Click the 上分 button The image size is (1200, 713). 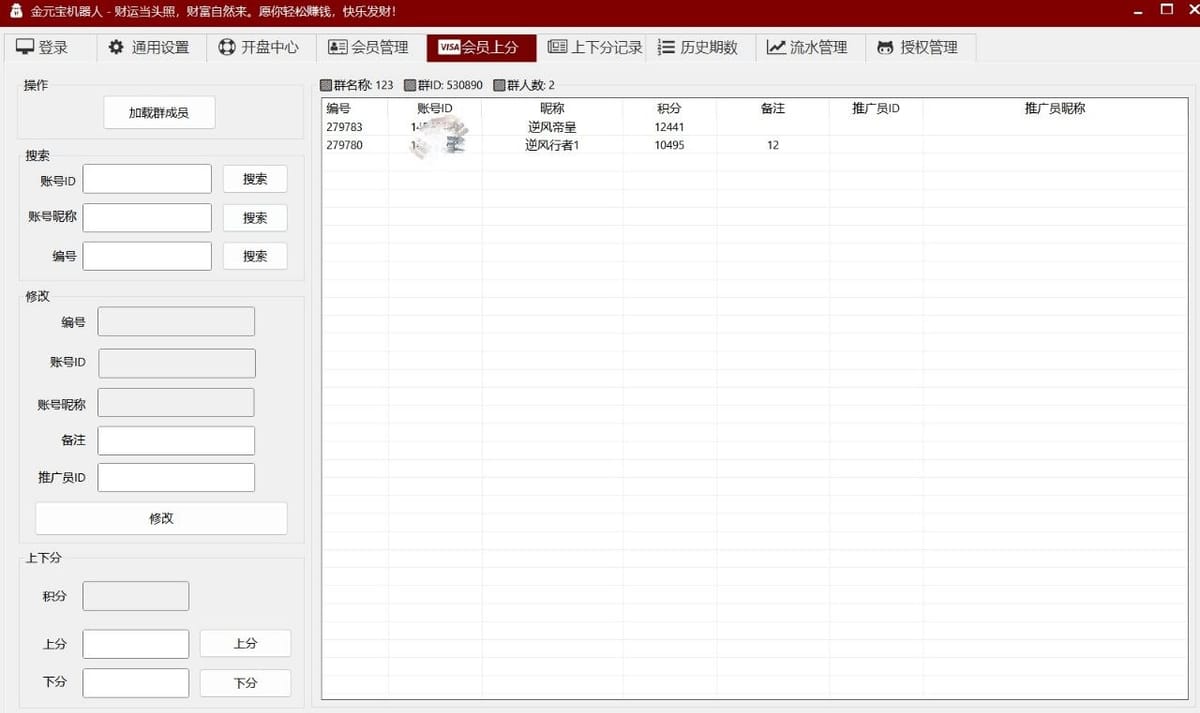click(245, 644)
